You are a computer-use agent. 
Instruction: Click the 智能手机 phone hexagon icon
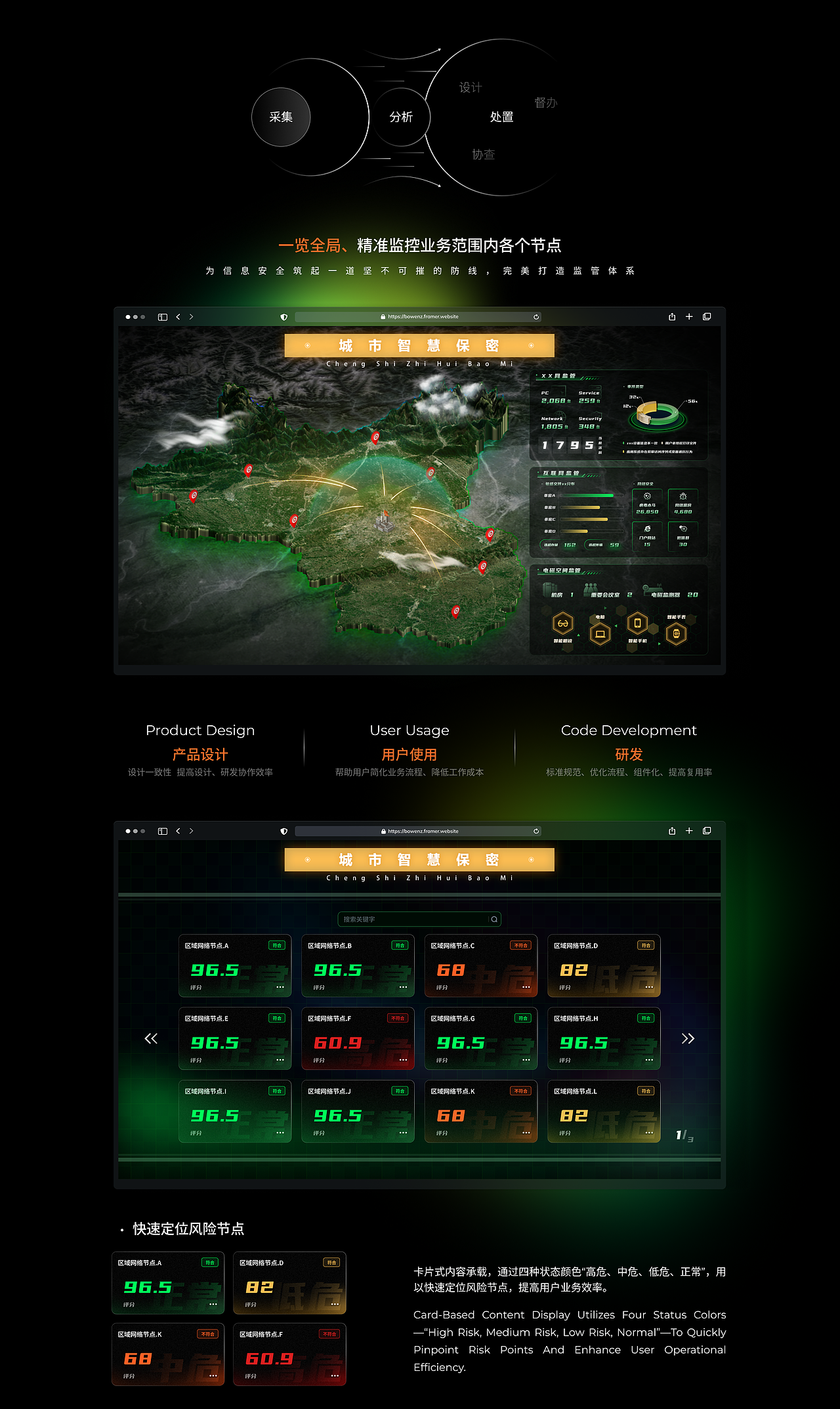pos(637,623)
